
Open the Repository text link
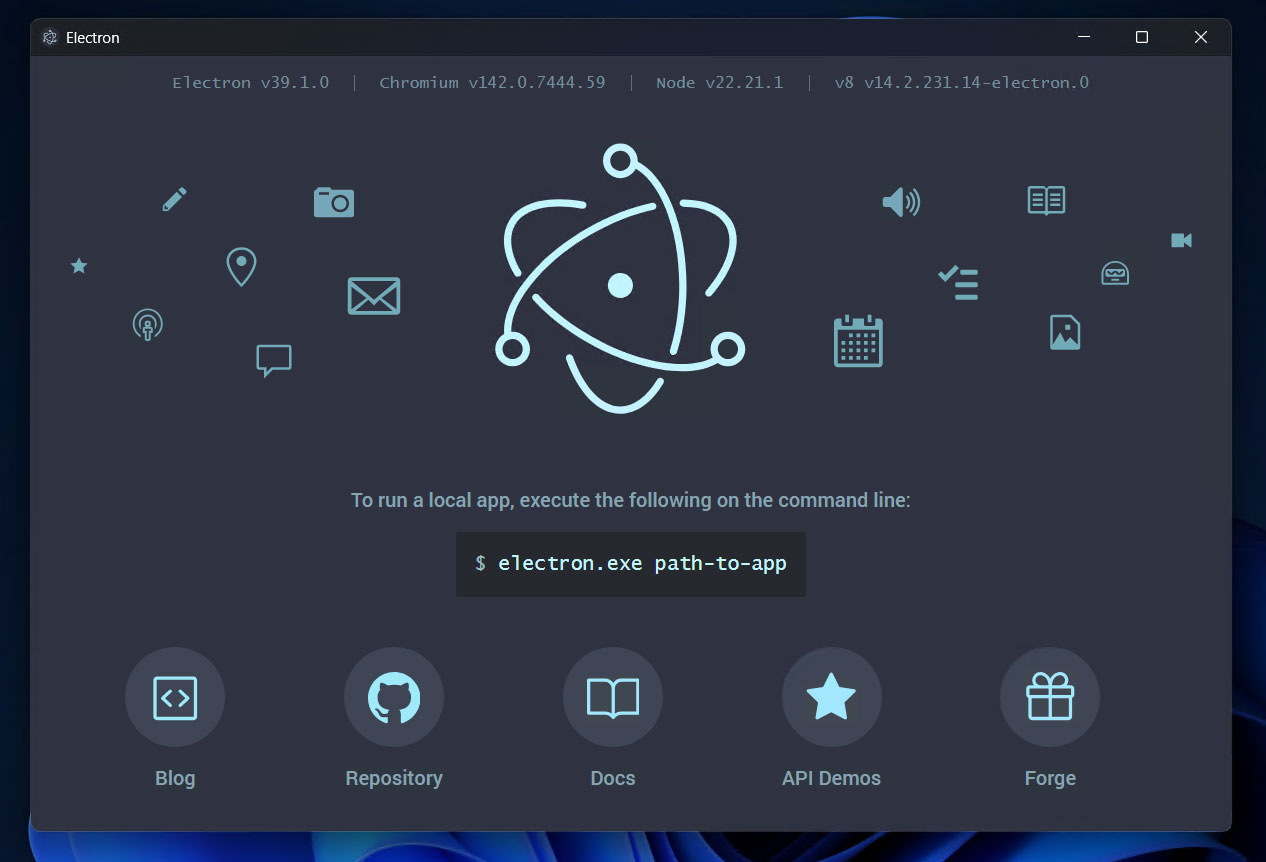(x=394, y=778)
